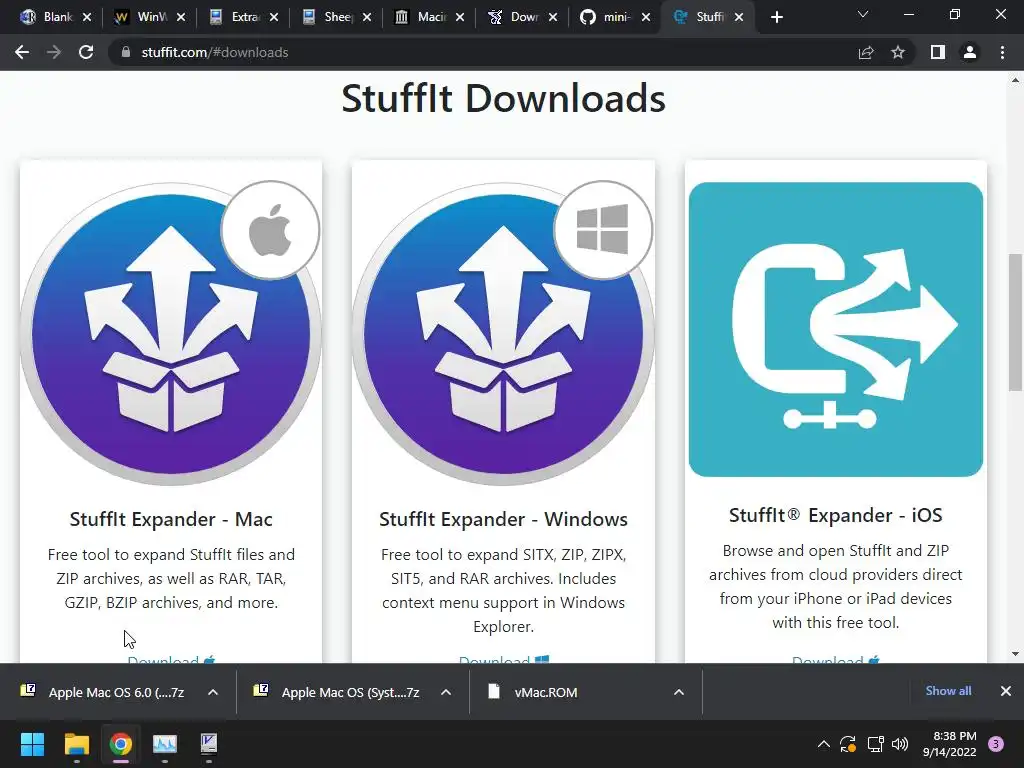Viewport: 1024px width, 768px height.
Task: Click the StuffIt Expander iOS icon image
Action: point(835,329)
